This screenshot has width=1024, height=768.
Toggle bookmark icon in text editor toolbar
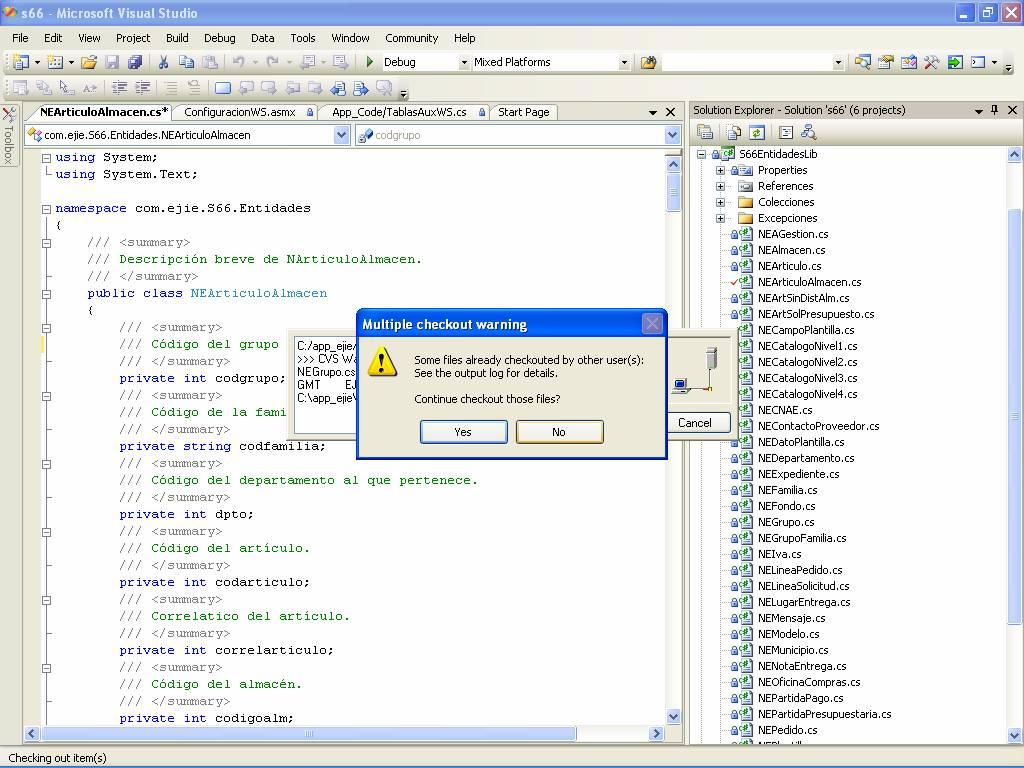(223, 88)
